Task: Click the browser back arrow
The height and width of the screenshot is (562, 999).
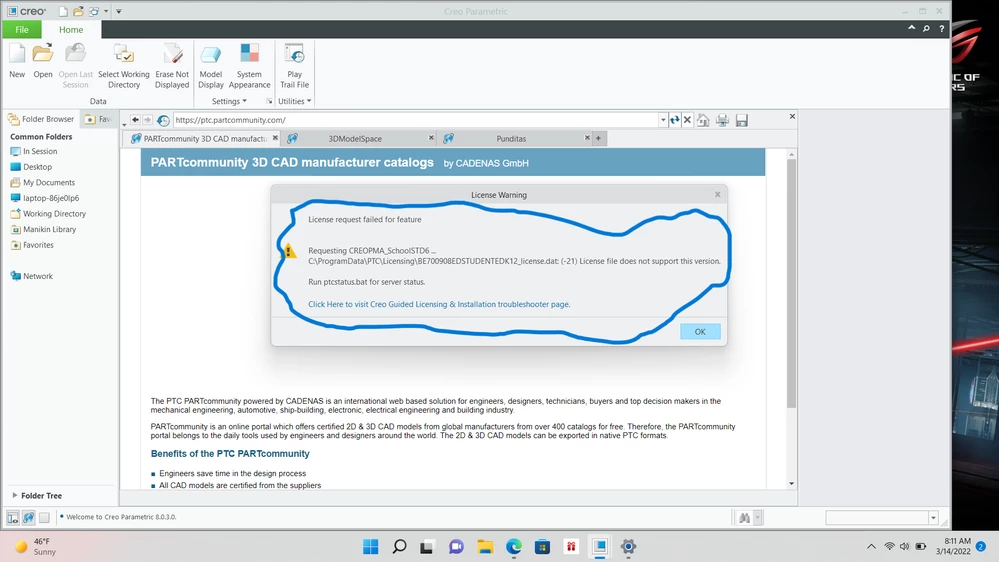Action: tap(135, 120)
